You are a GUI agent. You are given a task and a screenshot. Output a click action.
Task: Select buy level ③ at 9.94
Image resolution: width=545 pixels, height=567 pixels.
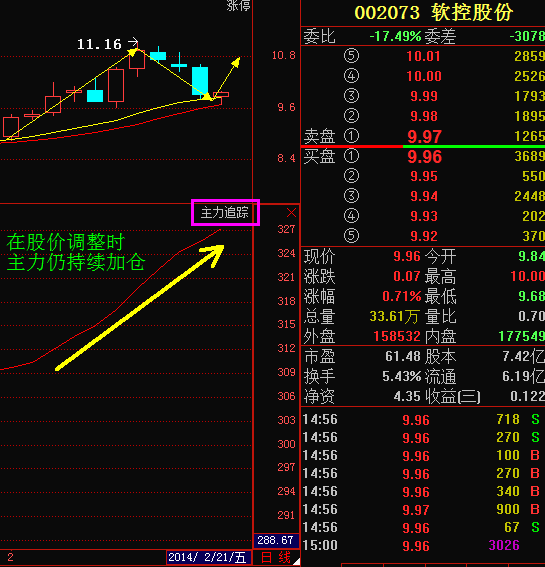pos(423,196)
